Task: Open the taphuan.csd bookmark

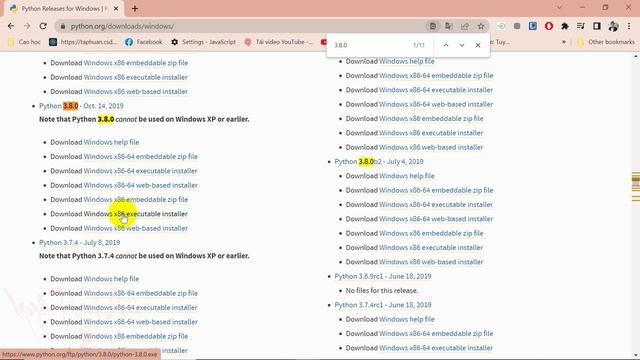Action: [83, 42]
